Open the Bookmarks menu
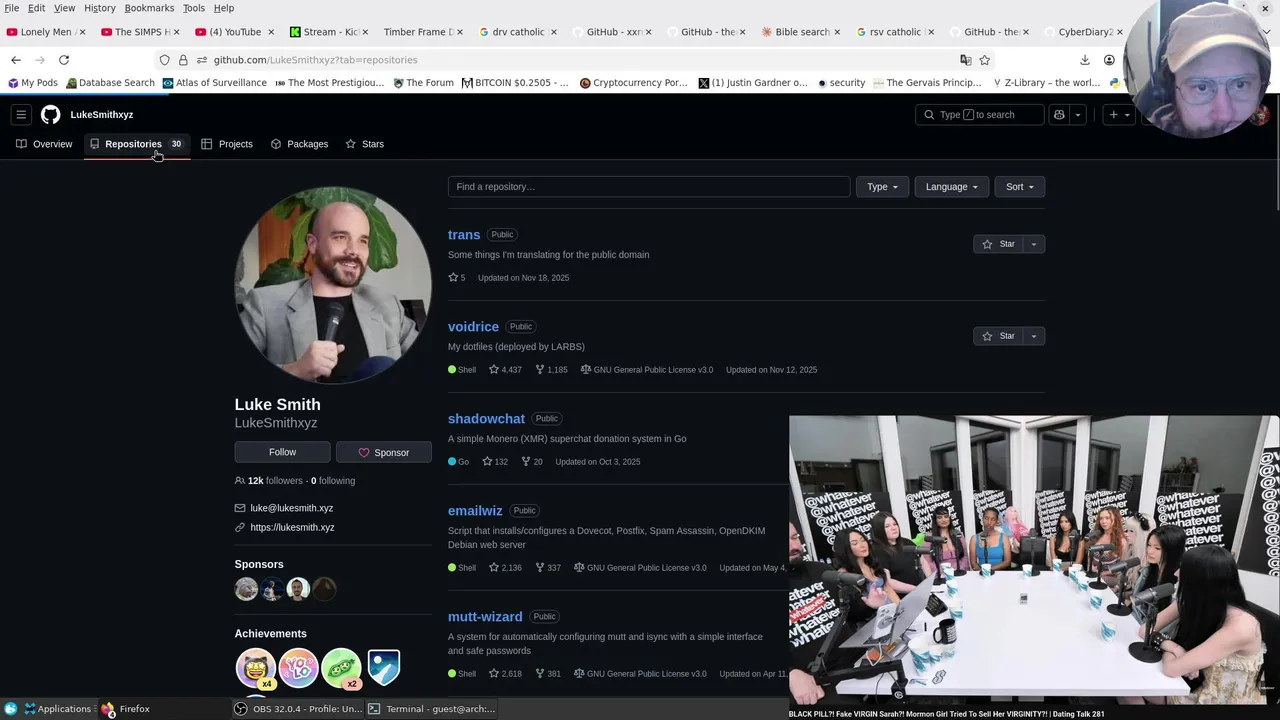This screenshot has width=1280, height=720. click(149, 8)
